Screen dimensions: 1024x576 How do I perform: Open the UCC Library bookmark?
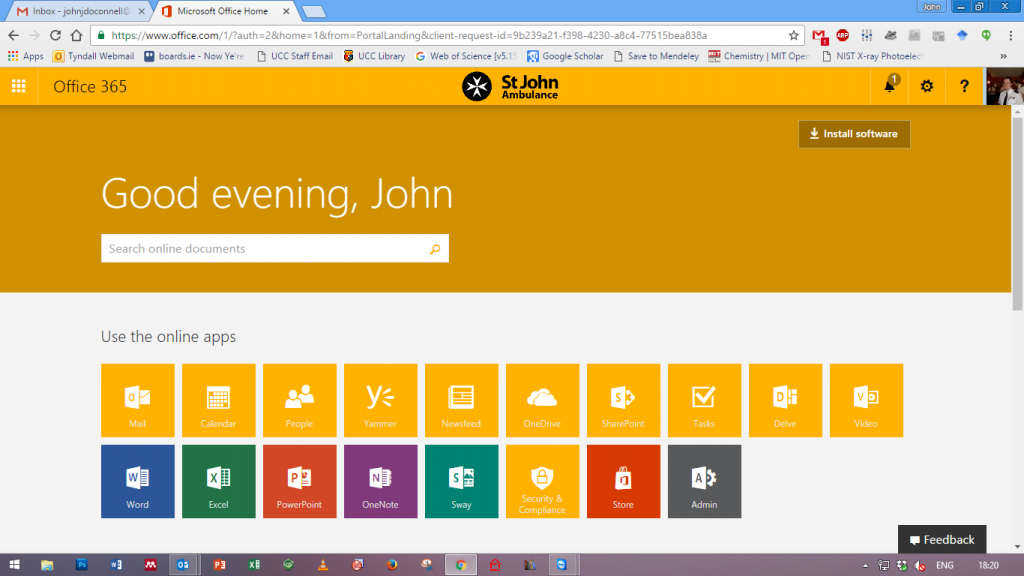coord(374,56)
